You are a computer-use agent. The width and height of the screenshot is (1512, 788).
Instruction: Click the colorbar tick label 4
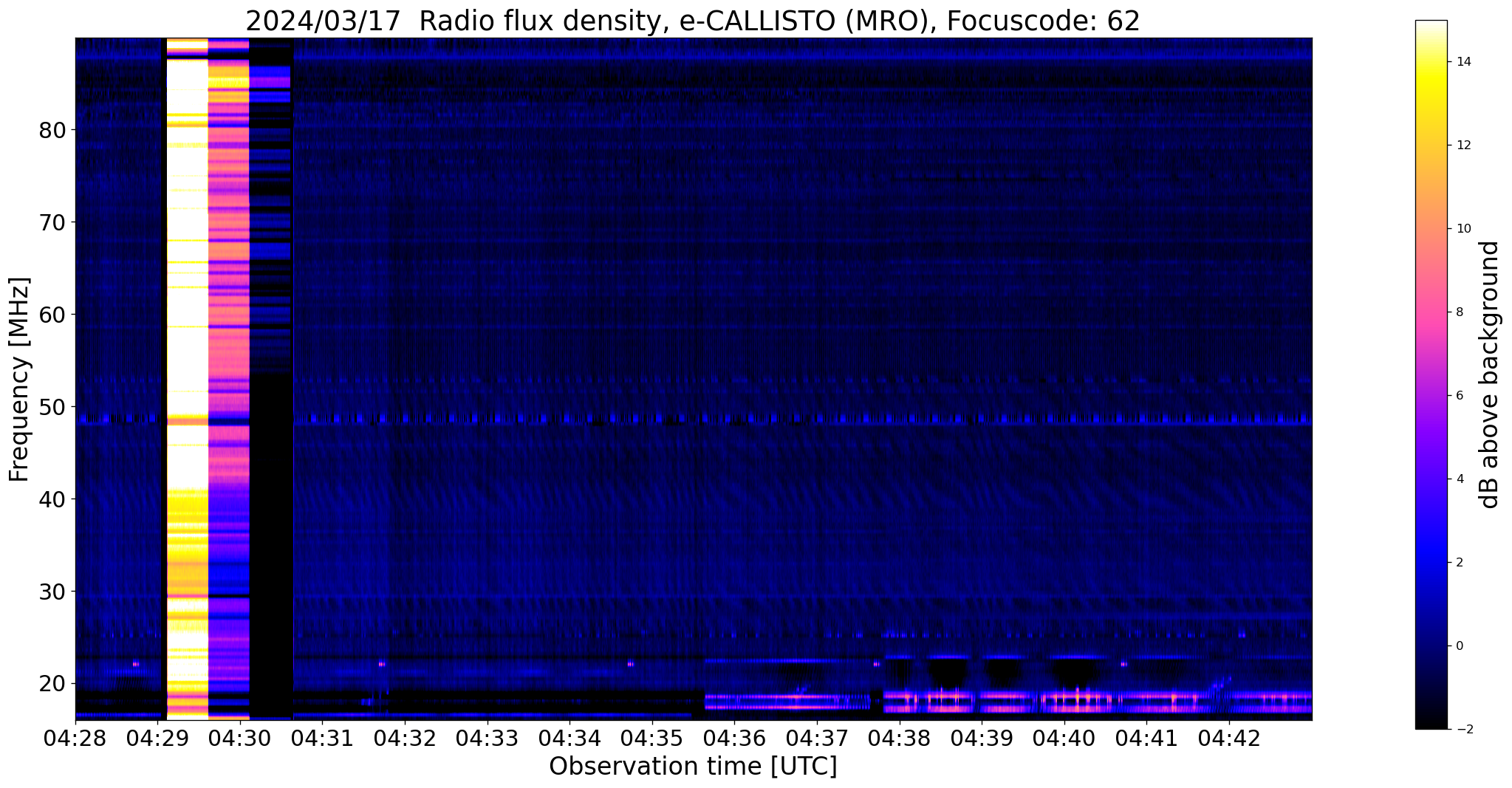pos(1459,479)
